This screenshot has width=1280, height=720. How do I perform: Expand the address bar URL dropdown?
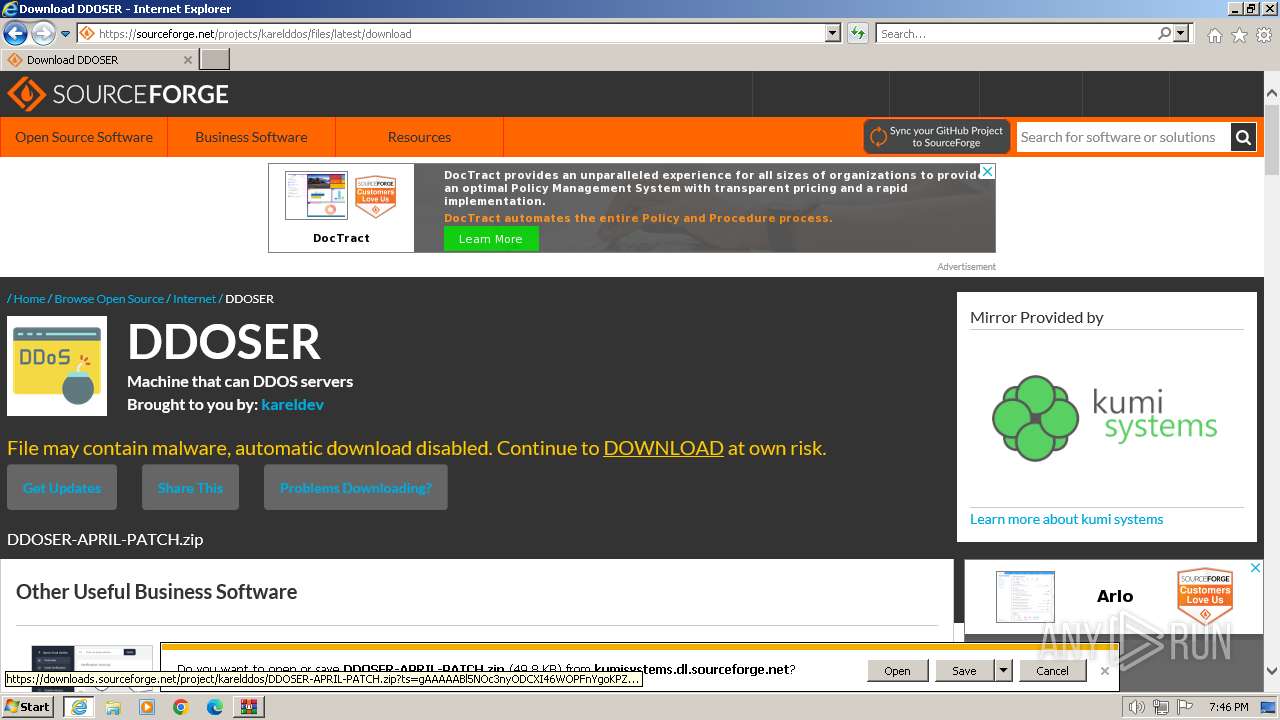click(x=833, y=33)
